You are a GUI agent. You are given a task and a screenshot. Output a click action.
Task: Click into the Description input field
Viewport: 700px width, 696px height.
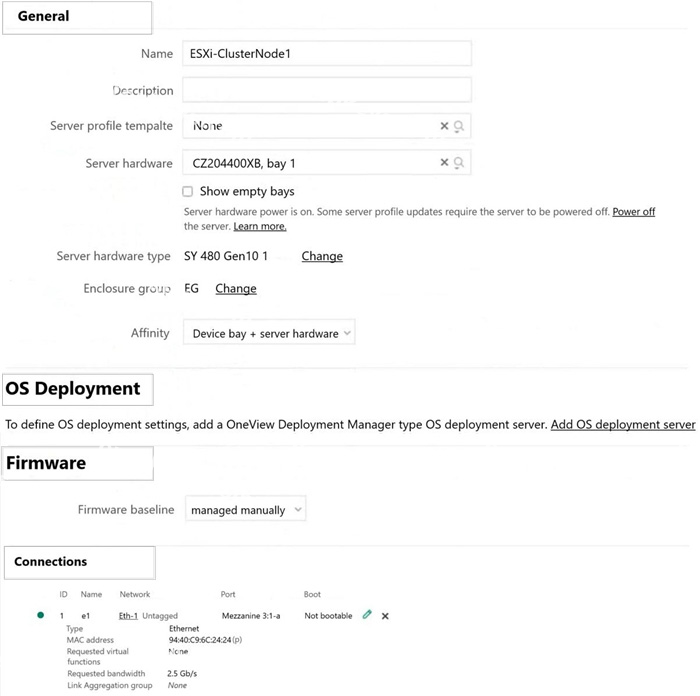point(327,90)
